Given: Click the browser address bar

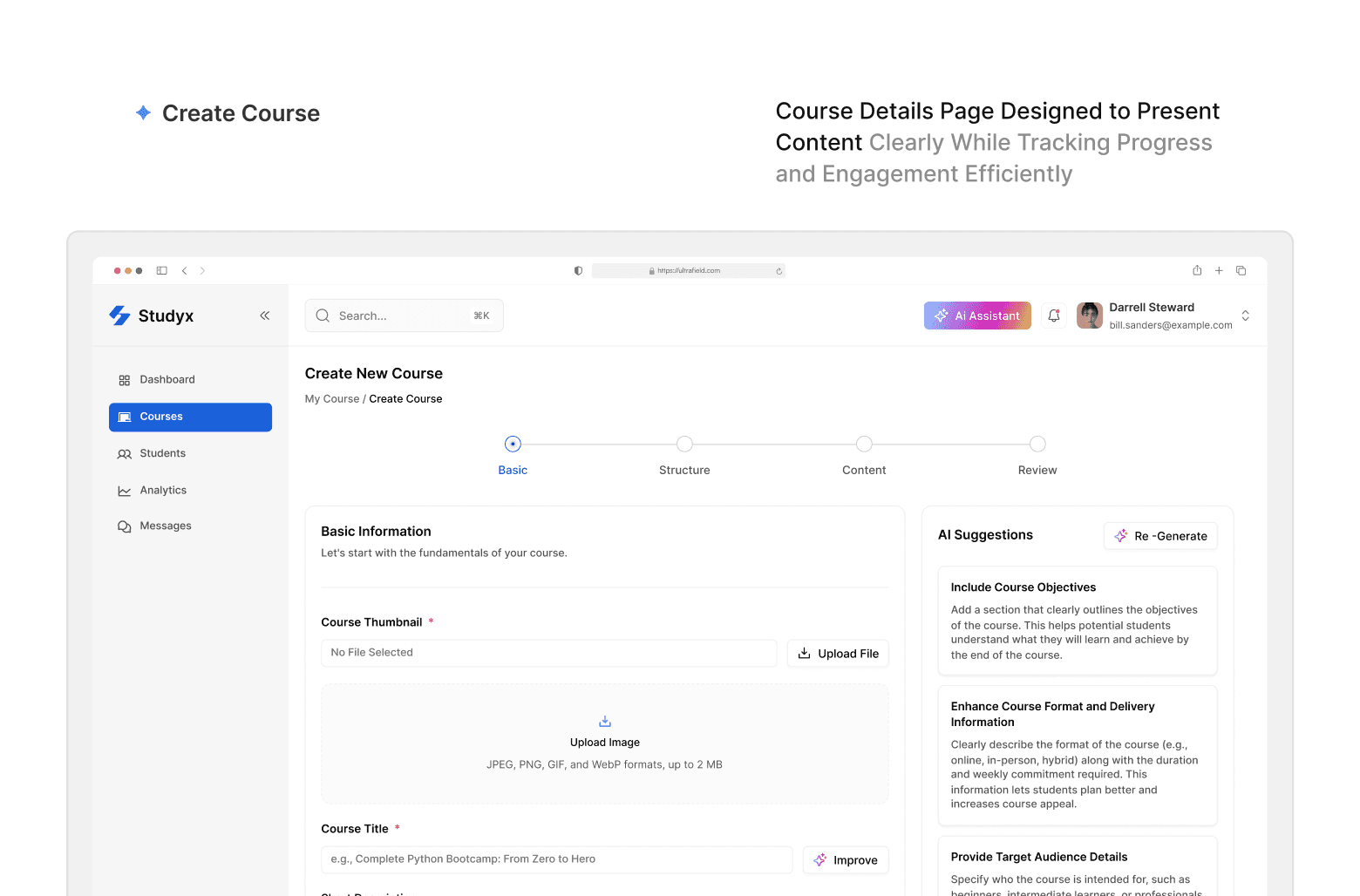Looking at the screenshot, I should [x=688, y=271].
